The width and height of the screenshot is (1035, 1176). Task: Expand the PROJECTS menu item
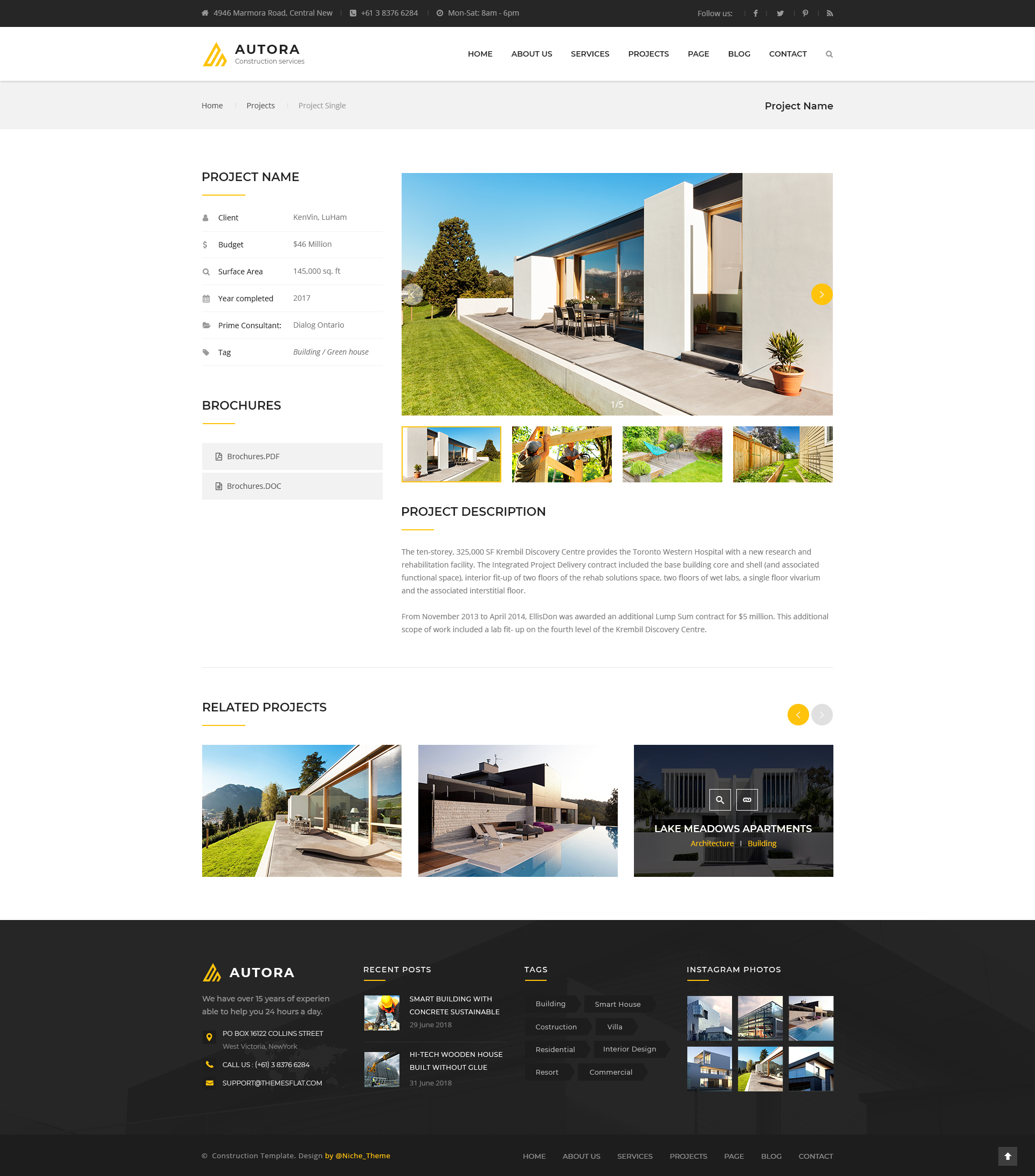648,53
